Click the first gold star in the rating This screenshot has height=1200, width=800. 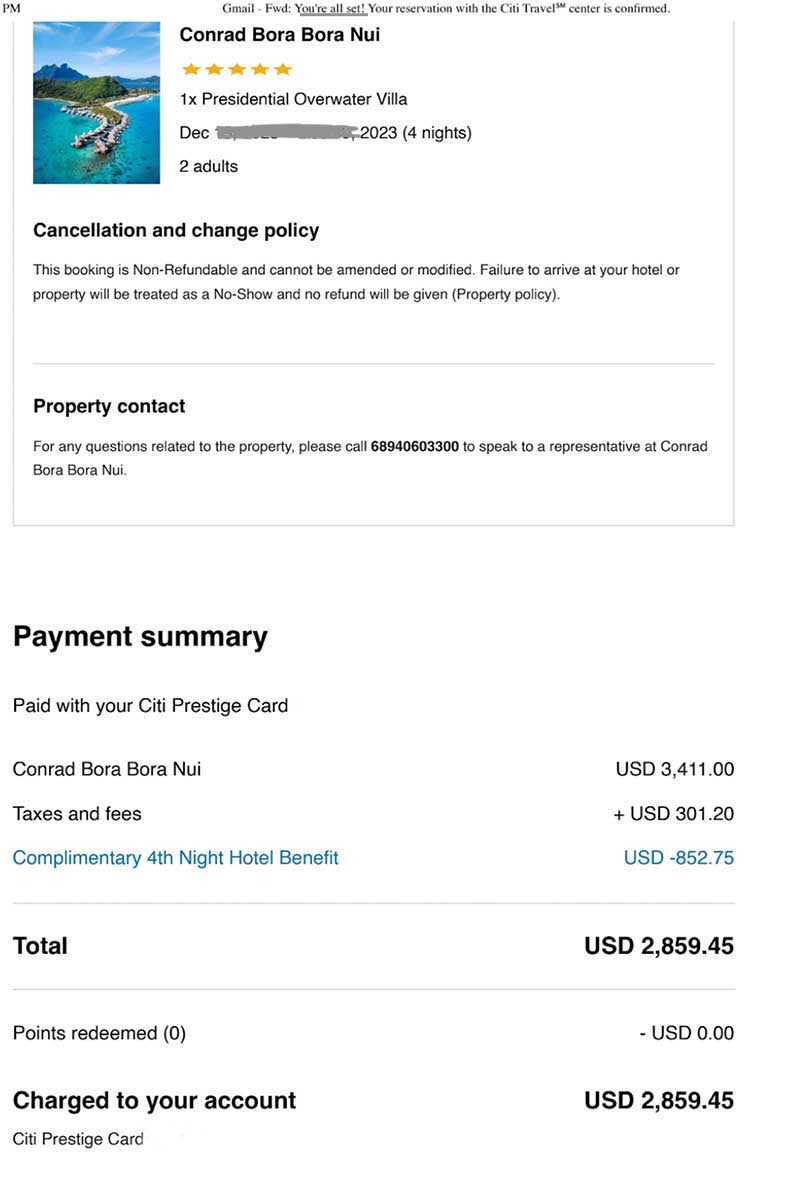(x=190, y=69)
